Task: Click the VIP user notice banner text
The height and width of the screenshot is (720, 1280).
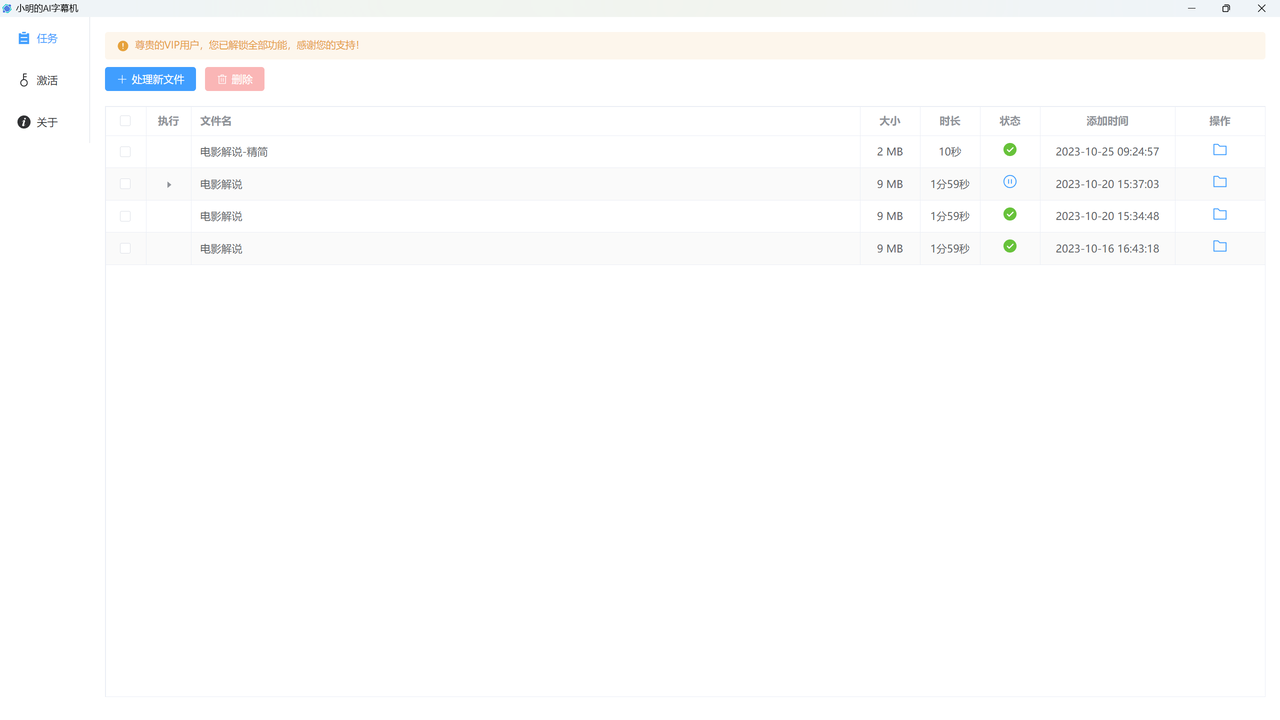Action: [x=247, y=46]
